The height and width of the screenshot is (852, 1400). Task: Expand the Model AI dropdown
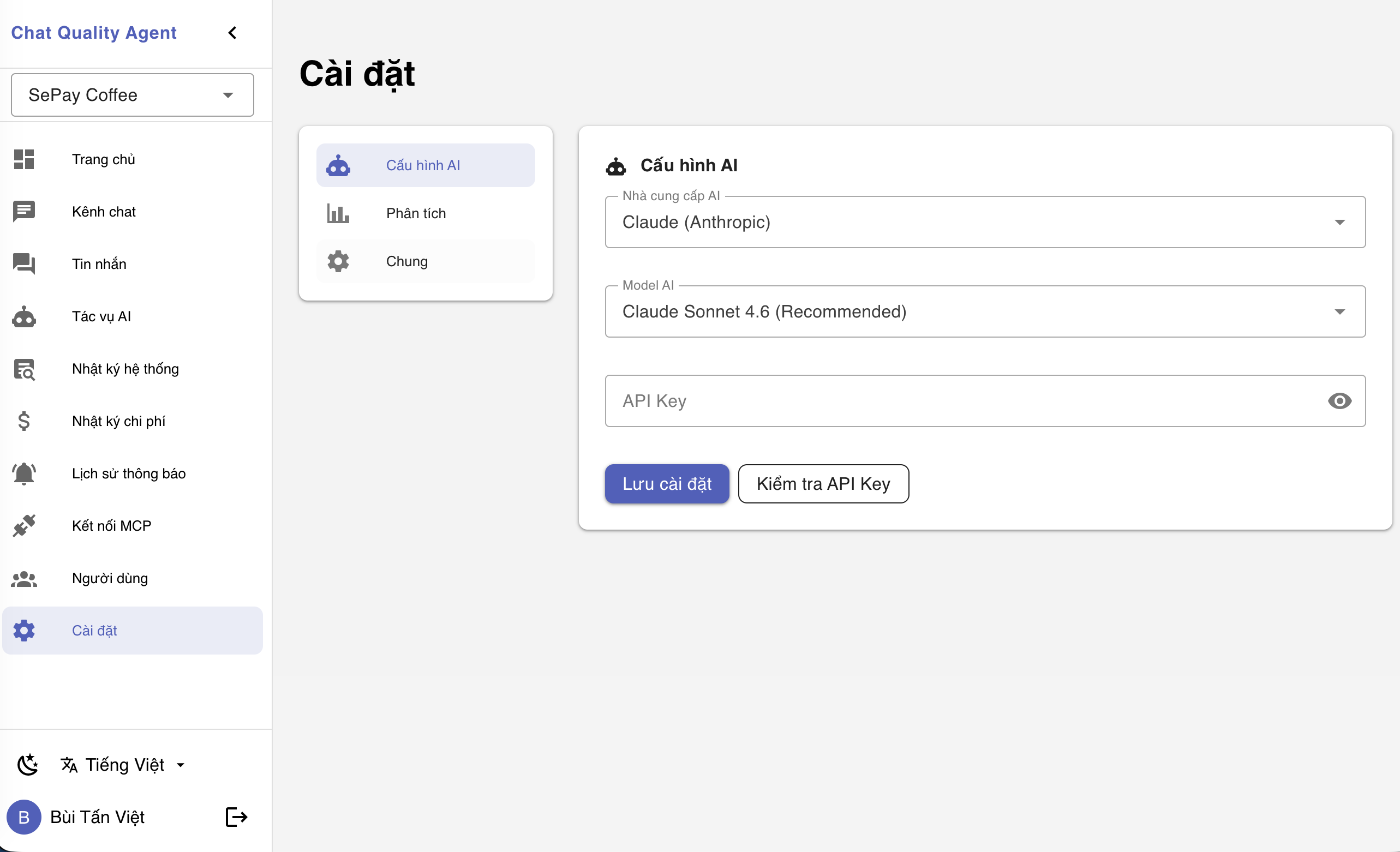985,312
